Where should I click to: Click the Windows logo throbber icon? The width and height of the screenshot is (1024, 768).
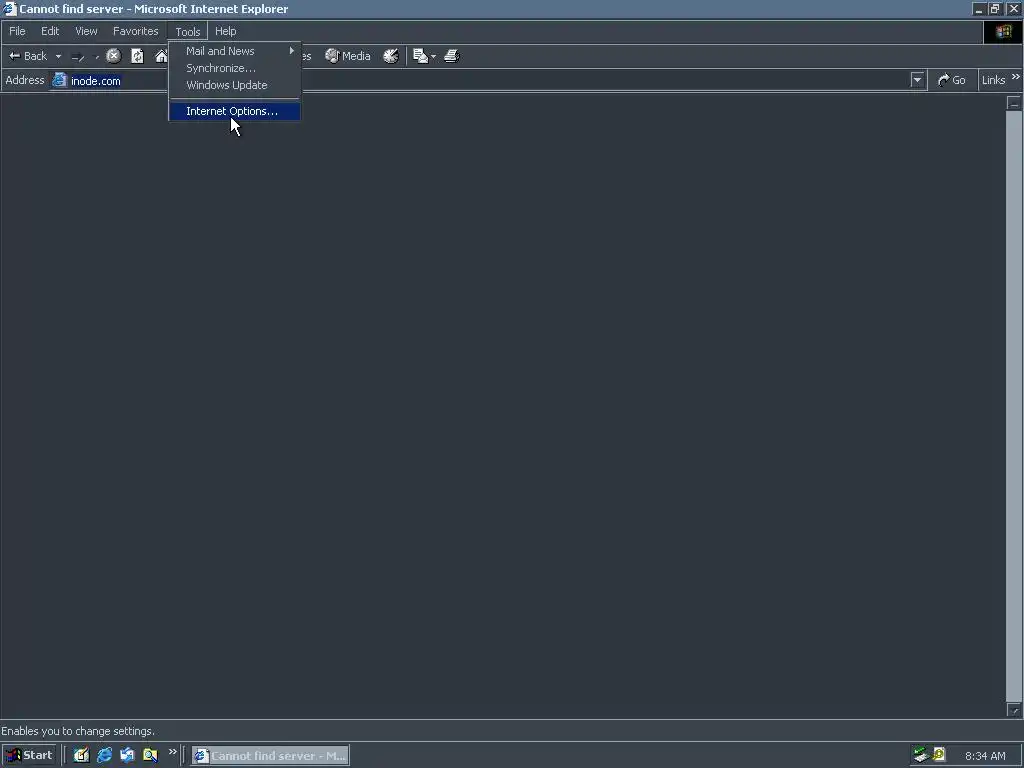click(x=1003, y=31)
